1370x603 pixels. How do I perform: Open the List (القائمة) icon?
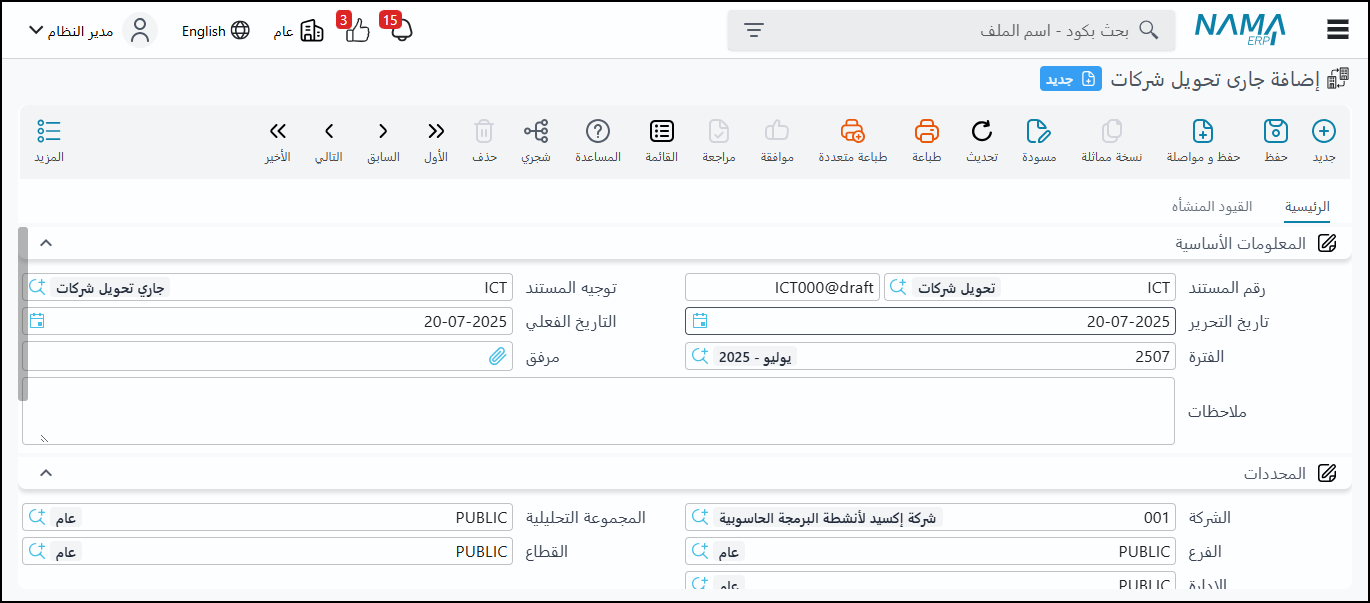(661, 132)
